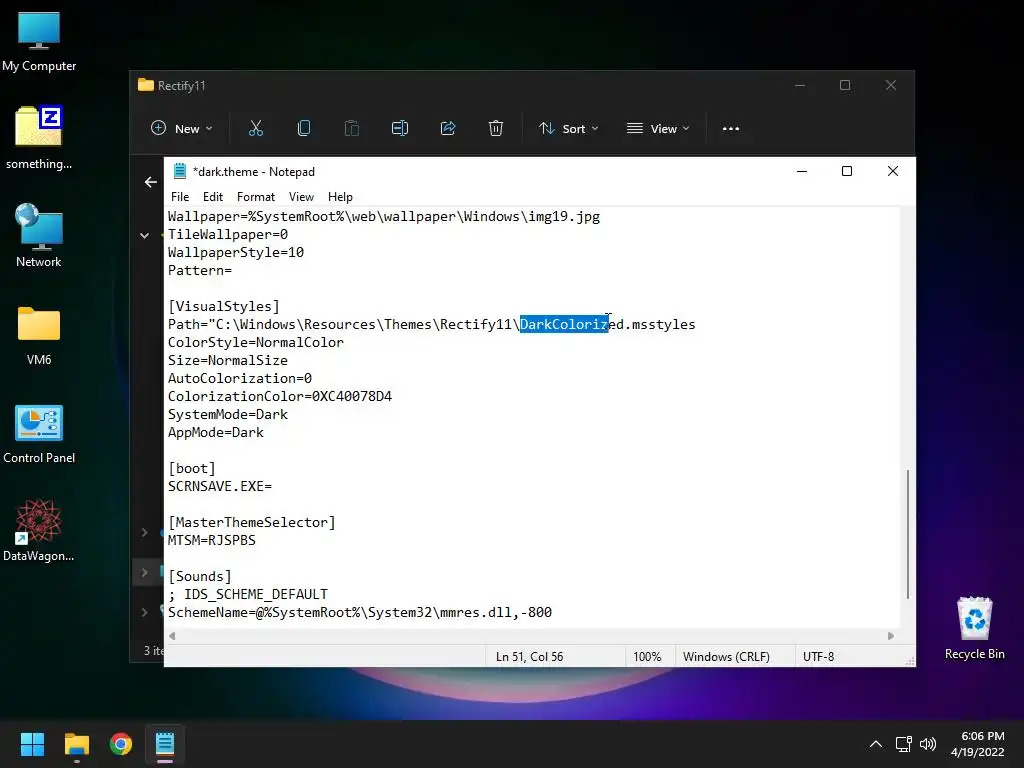Viewport: 1024px width, 768px height.
Task: Open the something zip archive on desktop
Action: [39, 138]
